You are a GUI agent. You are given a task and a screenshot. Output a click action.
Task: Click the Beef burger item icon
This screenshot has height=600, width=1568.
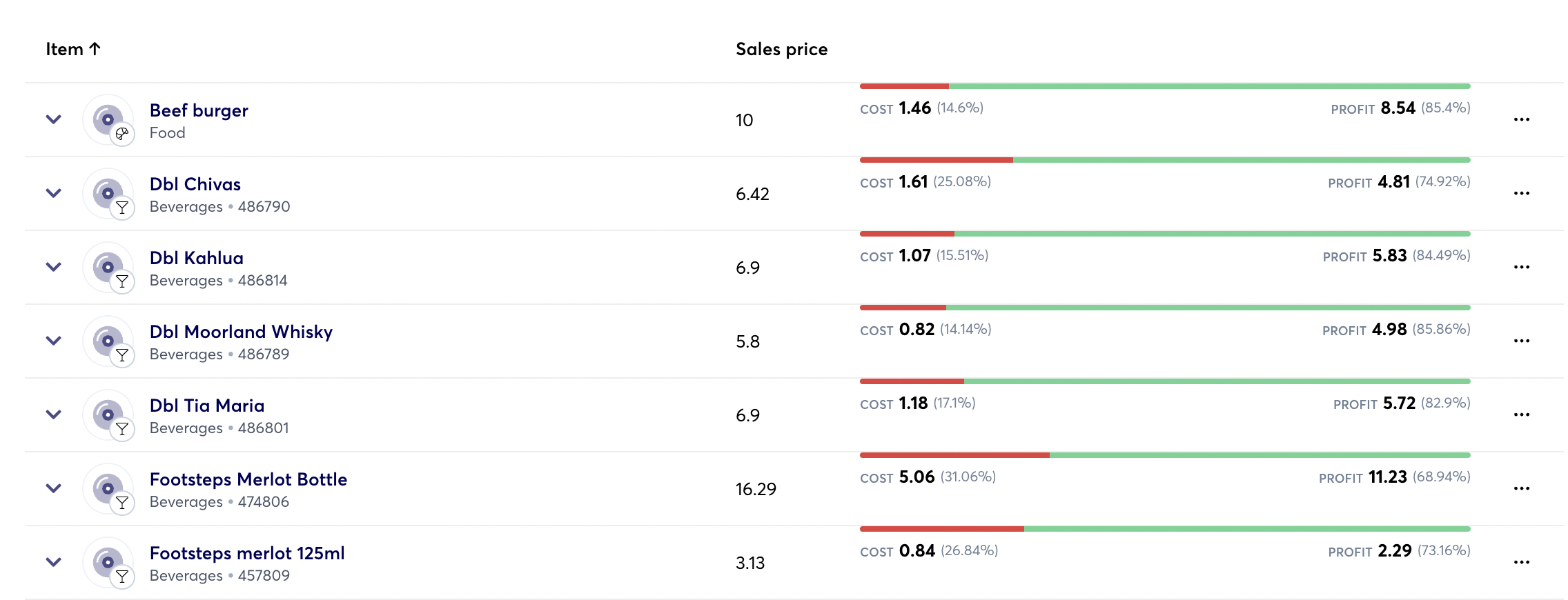pyautogui.click(x=108, y=120)
